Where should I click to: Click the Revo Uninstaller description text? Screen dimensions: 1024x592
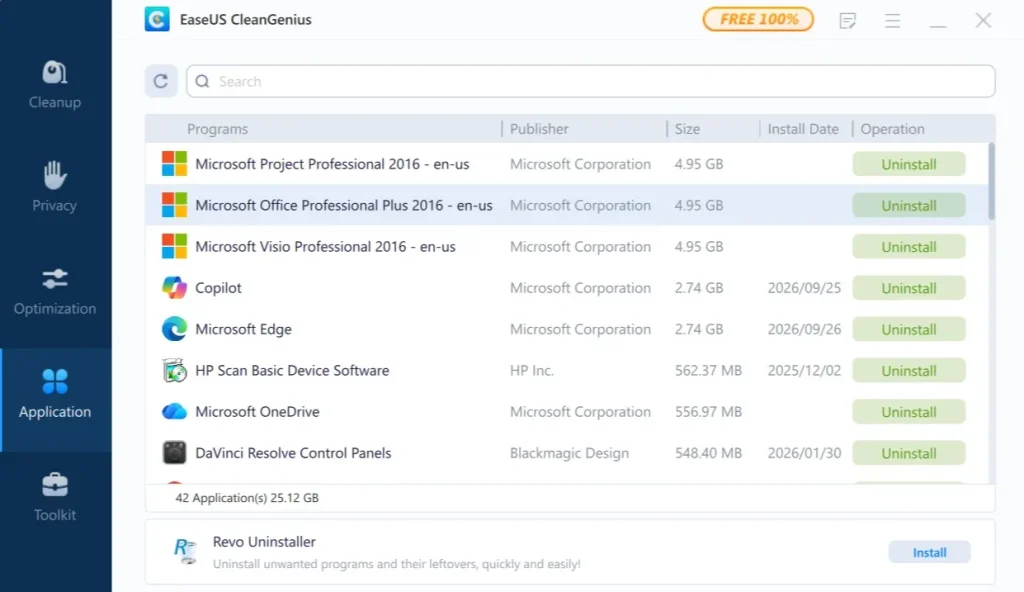pyautogui.click(x=396, y=563)
